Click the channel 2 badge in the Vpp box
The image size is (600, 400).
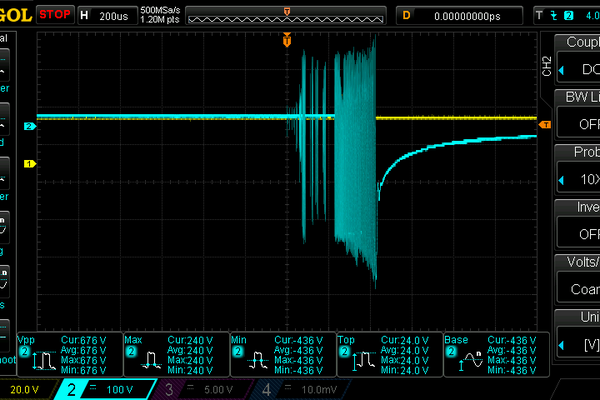click(24, 351)
